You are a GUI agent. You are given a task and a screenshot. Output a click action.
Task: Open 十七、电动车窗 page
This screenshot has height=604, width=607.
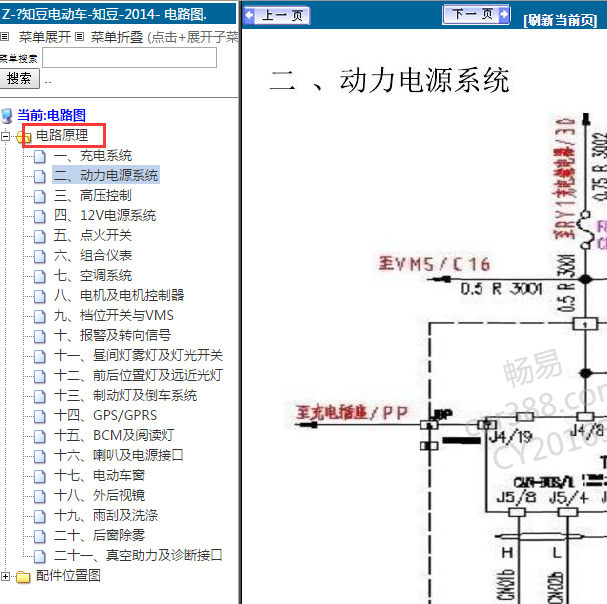coord(99,475)
